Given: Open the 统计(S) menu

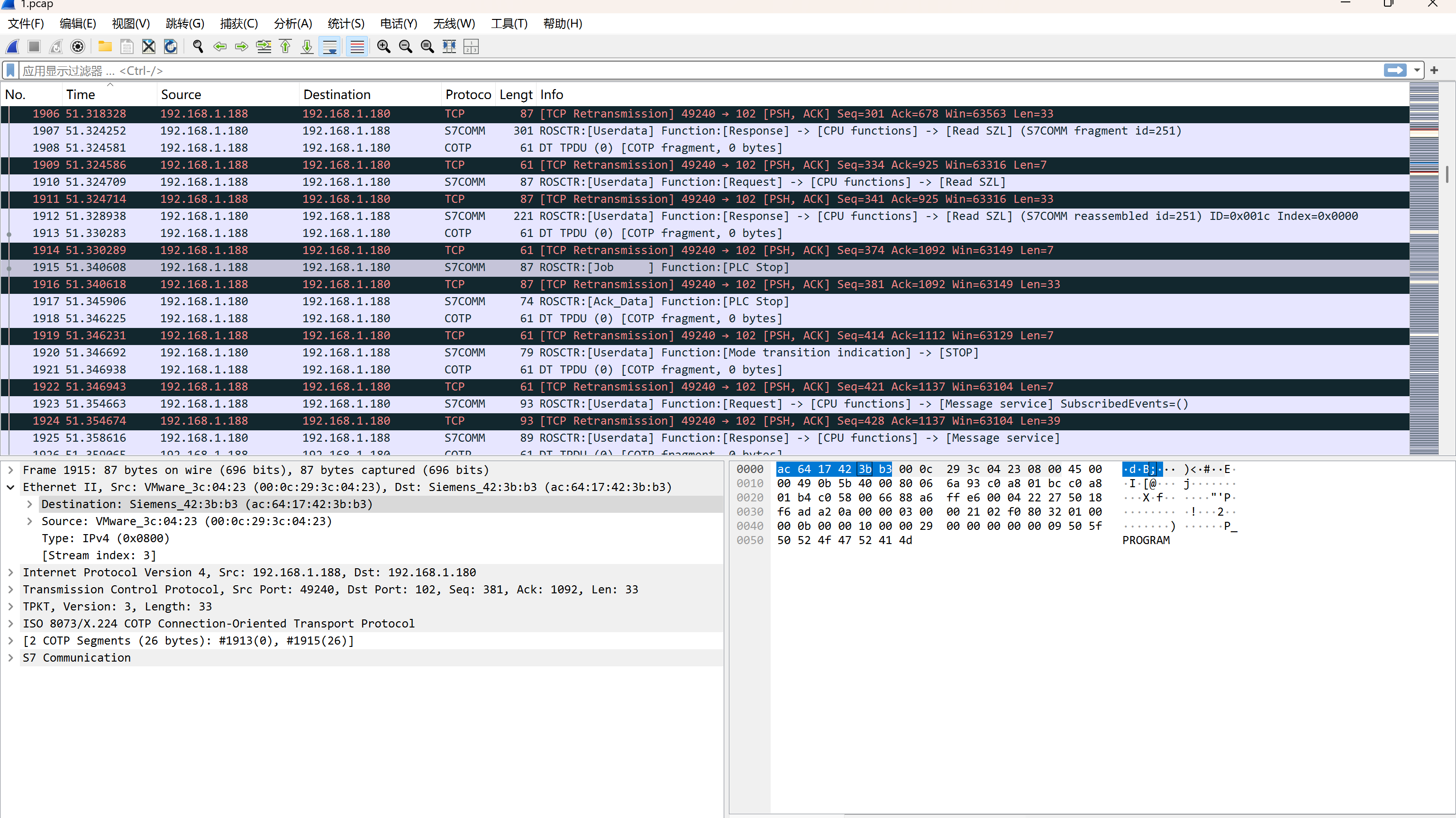Looking at the screenshot, I should tap(346, 24).
